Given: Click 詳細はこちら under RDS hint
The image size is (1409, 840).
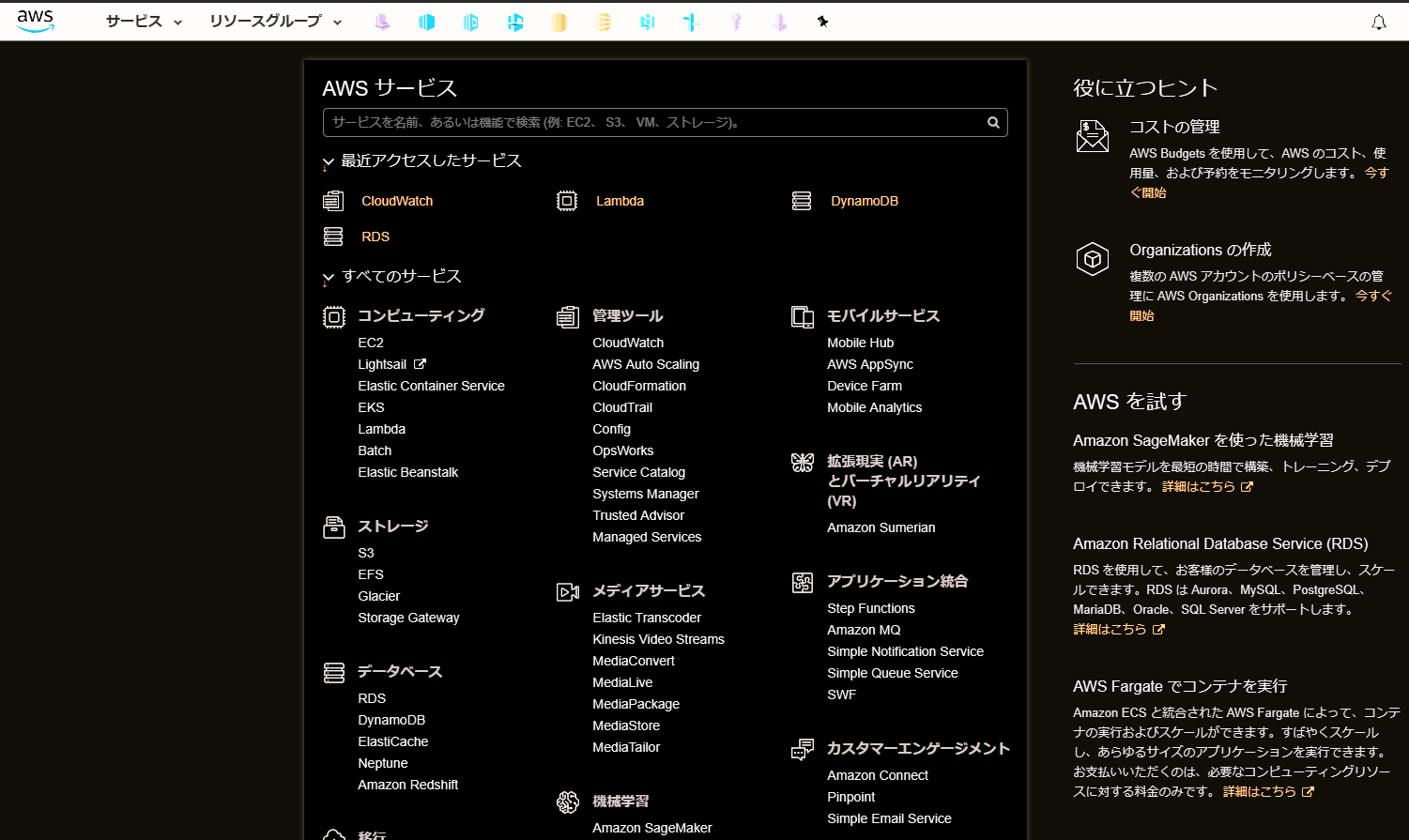Looking at the screenshot, I should (1118, 629).
